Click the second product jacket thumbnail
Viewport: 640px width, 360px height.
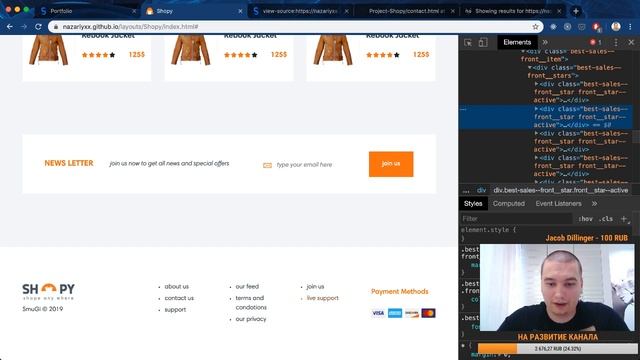(191, 50)
